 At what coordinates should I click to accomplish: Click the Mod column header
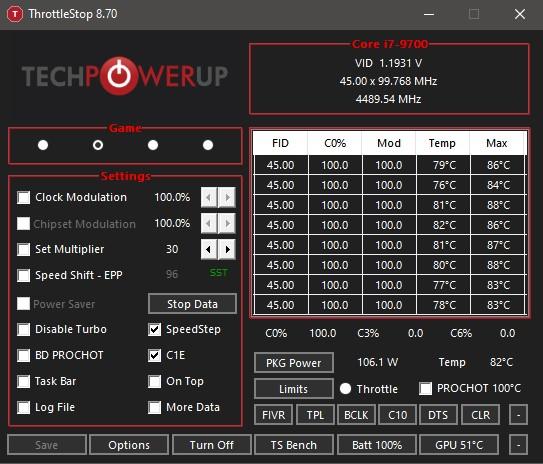pos(389,143)
